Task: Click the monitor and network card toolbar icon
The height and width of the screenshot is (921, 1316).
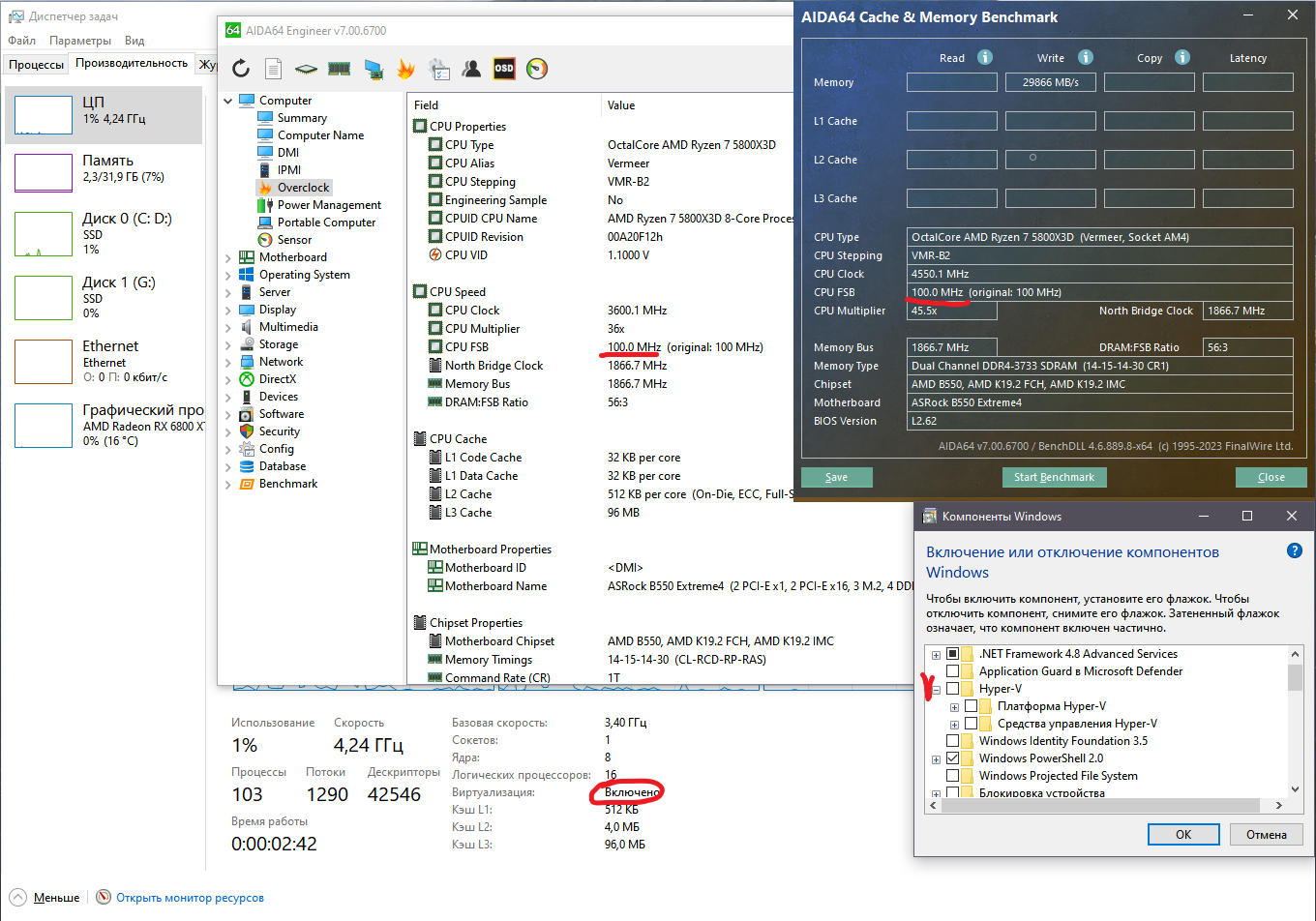Action: 373,69
